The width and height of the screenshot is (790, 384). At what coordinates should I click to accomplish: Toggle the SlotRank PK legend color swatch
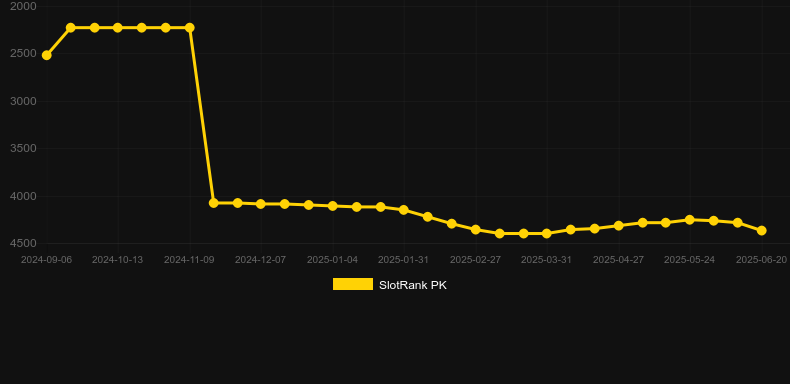pos(353,284)
